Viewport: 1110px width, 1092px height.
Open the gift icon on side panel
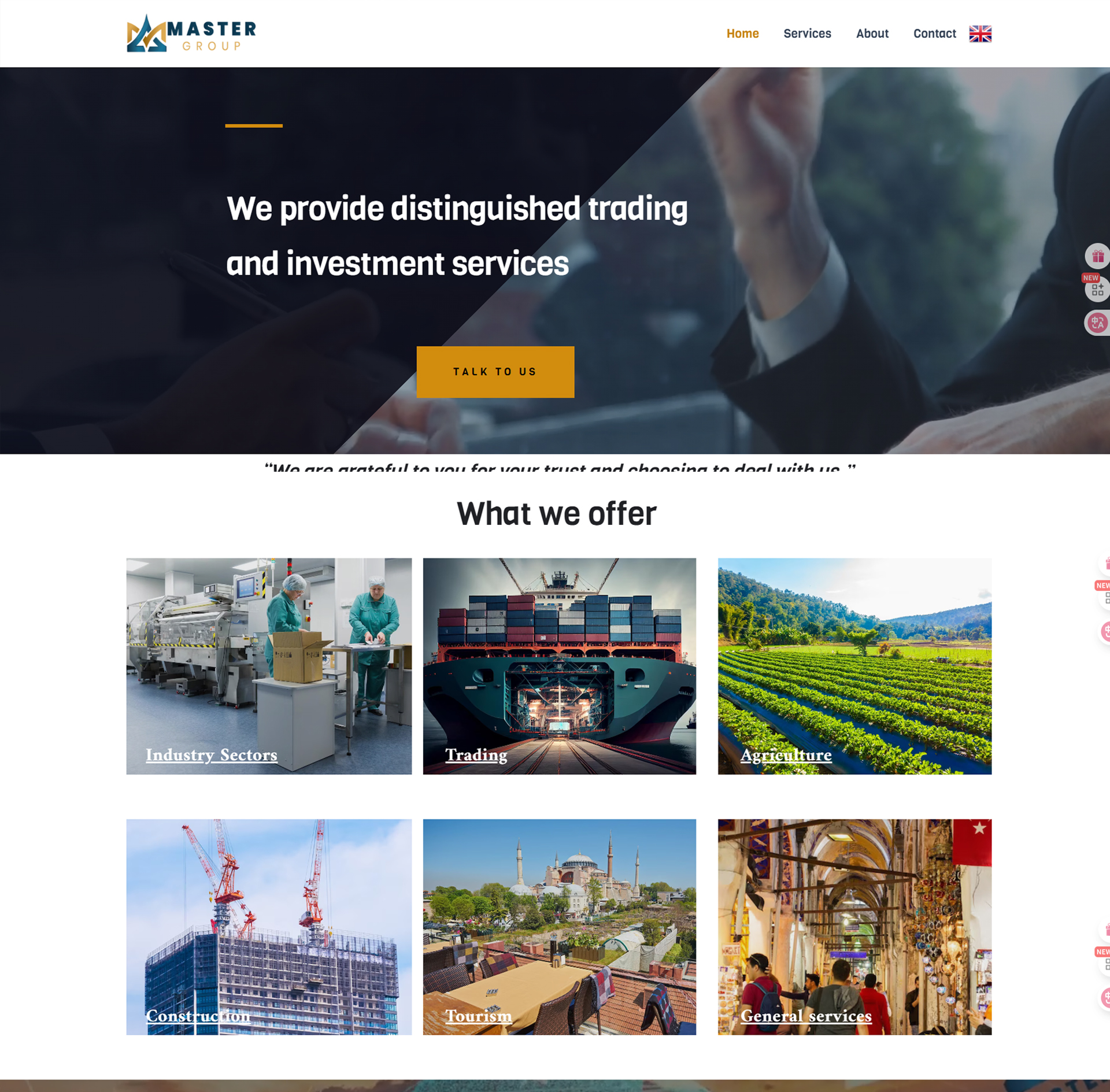[1097, 256]
